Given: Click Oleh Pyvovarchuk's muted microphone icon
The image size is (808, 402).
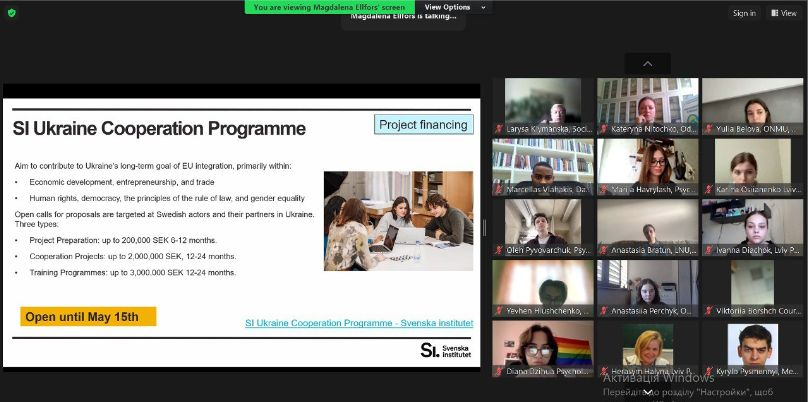Looking at the screenshot, I should 499,250.
